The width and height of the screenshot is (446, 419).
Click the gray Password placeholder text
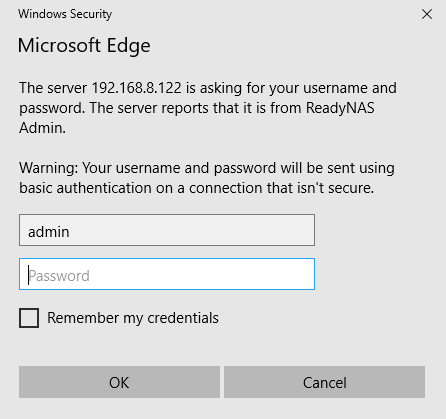pyautogui.click(x=59, y=276)
